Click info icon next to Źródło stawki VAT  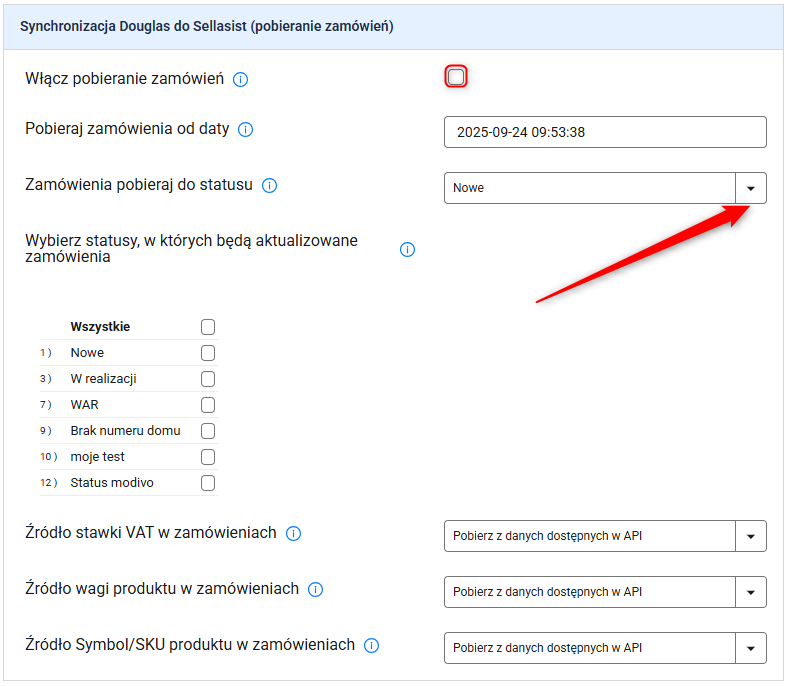click(293, 534)
